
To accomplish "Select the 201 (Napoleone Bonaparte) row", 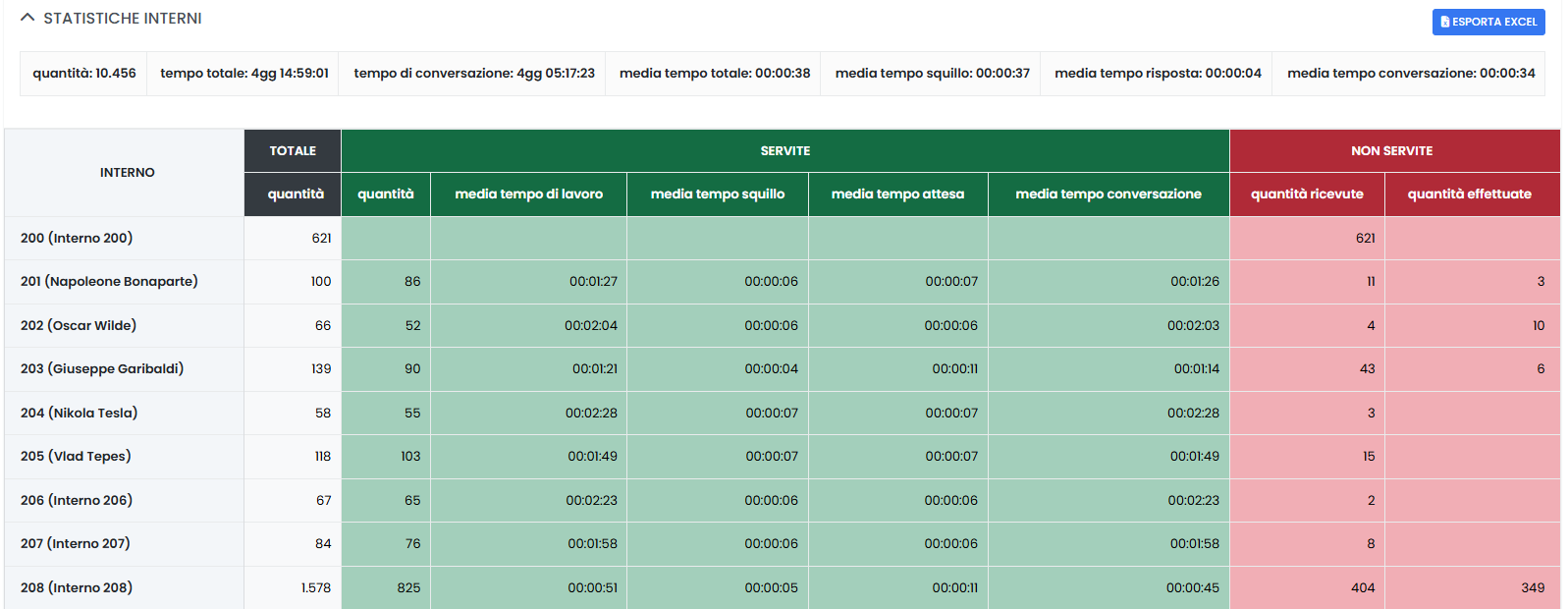I will pyautogui.click(x=109, y=282).
